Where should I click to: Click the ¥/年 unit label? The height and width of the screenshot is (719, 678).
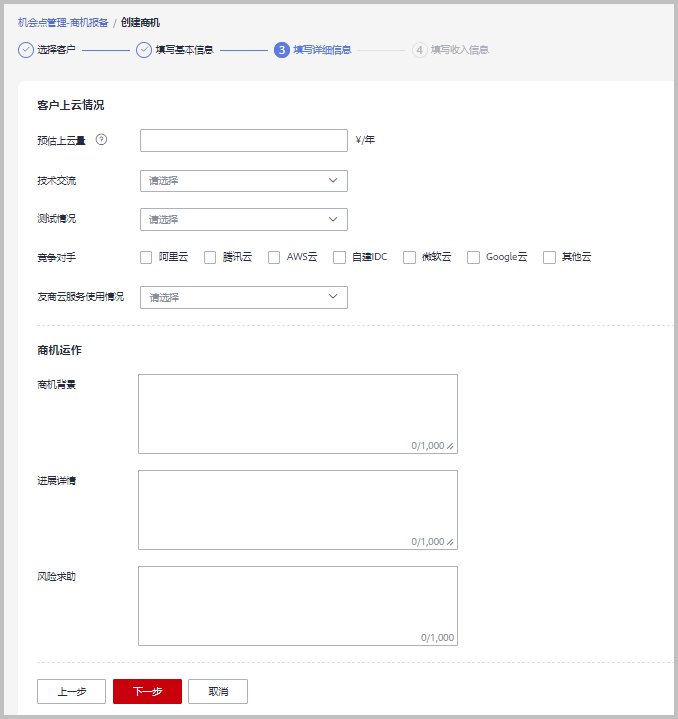click(365, 140)
